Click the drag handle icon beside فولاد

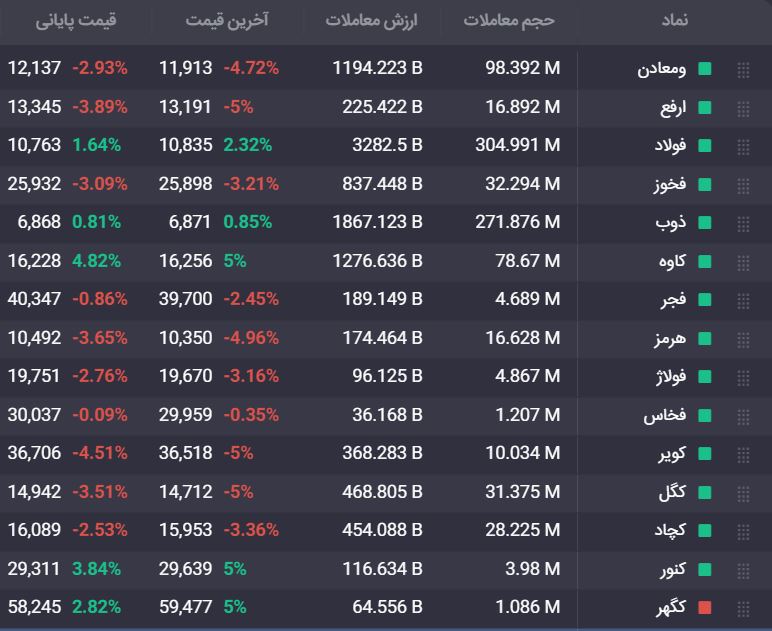[743, 147]
